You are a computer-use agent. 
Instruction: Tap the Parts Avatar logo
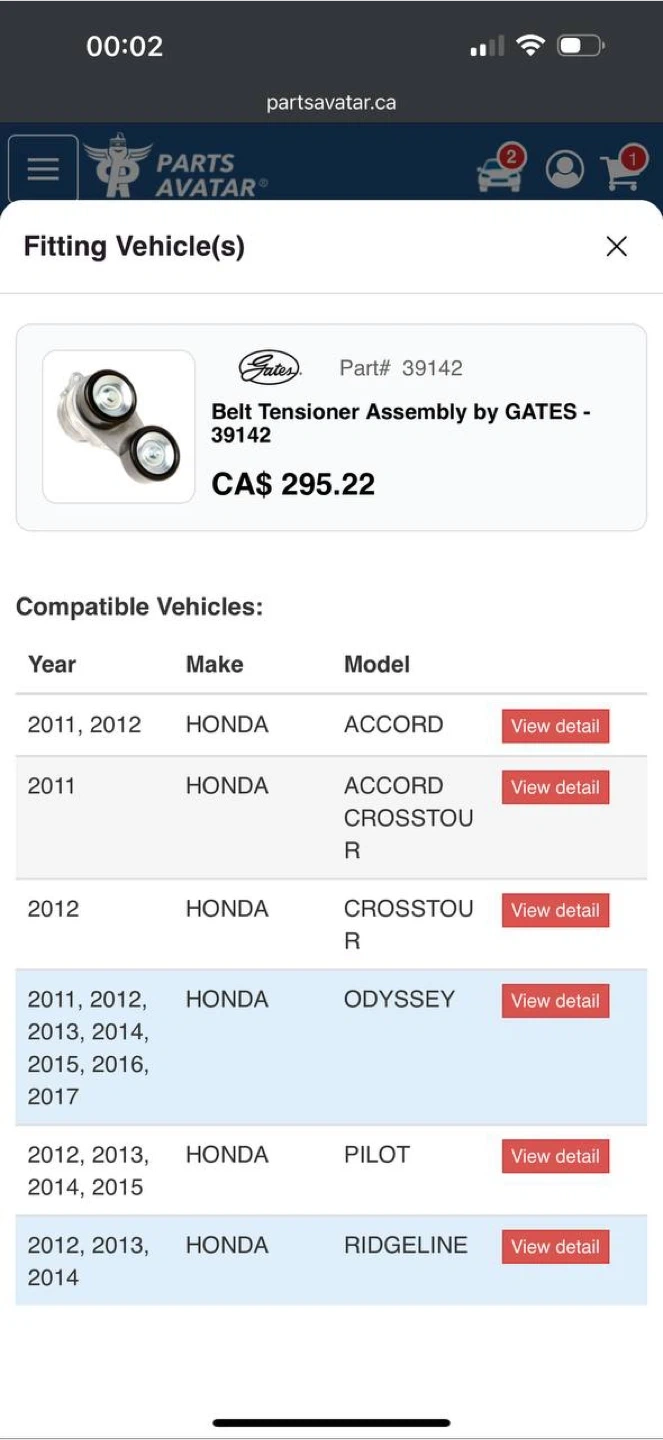[175, 167]
